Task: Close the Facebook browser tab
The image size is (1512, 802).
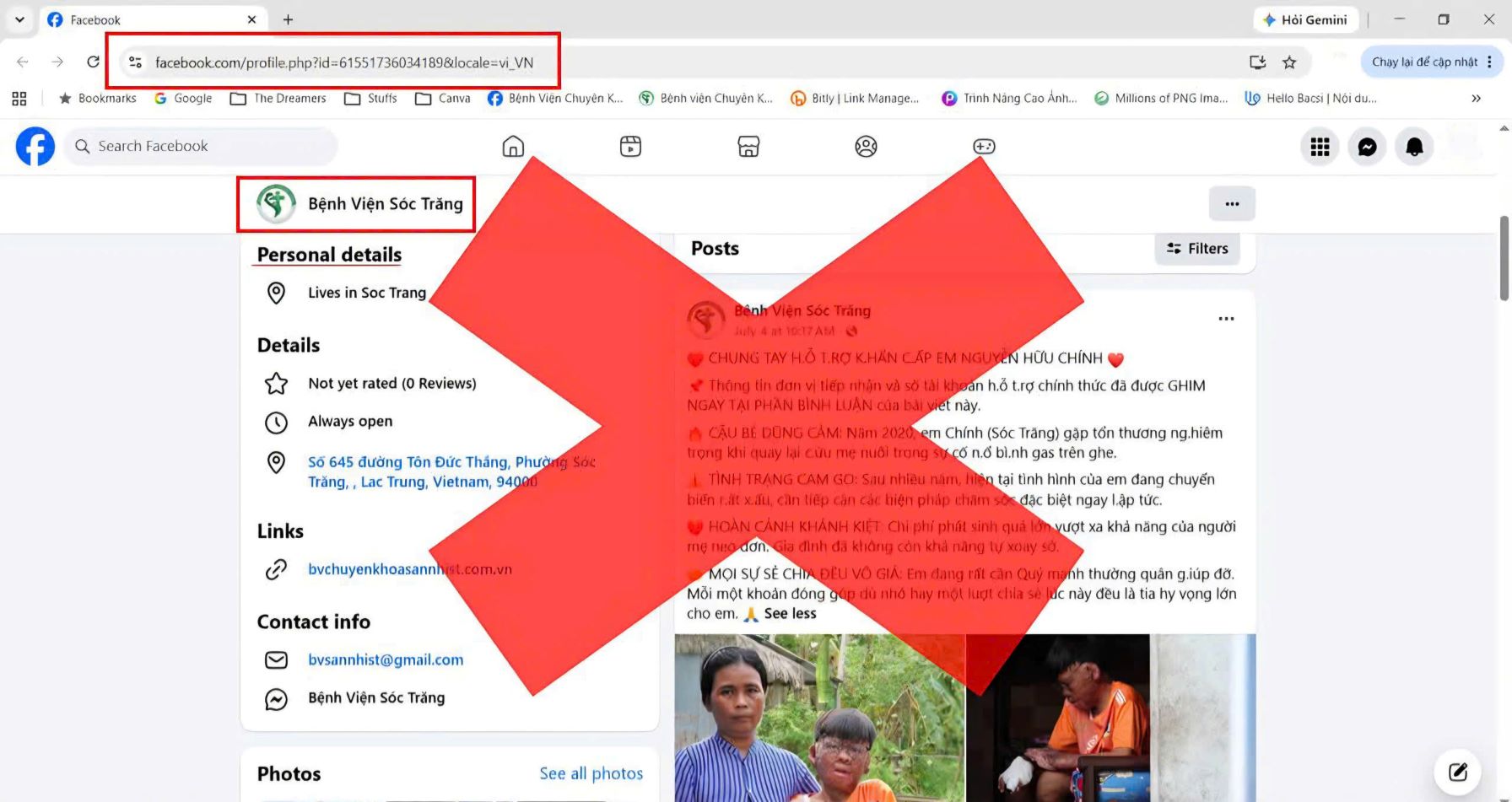Action: (251, 19)
